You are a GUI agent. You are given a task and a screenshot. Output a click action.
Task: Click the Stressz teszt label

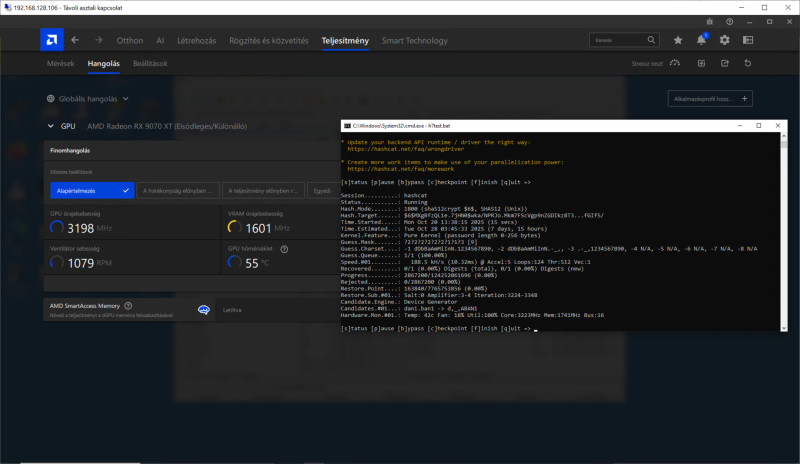[647, 64]
